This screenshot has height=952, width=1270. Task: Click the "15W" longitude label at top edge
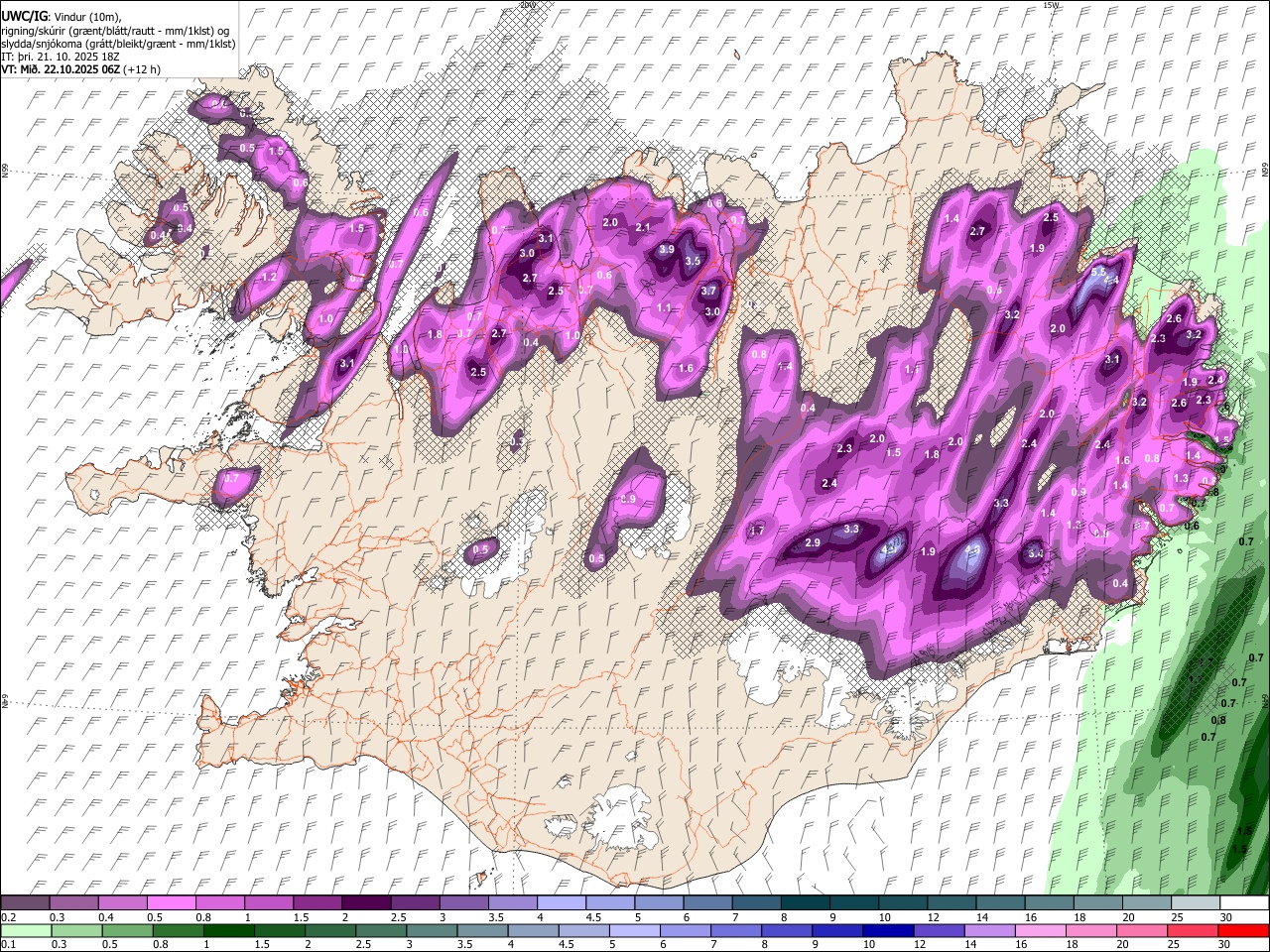(1051, 5)
